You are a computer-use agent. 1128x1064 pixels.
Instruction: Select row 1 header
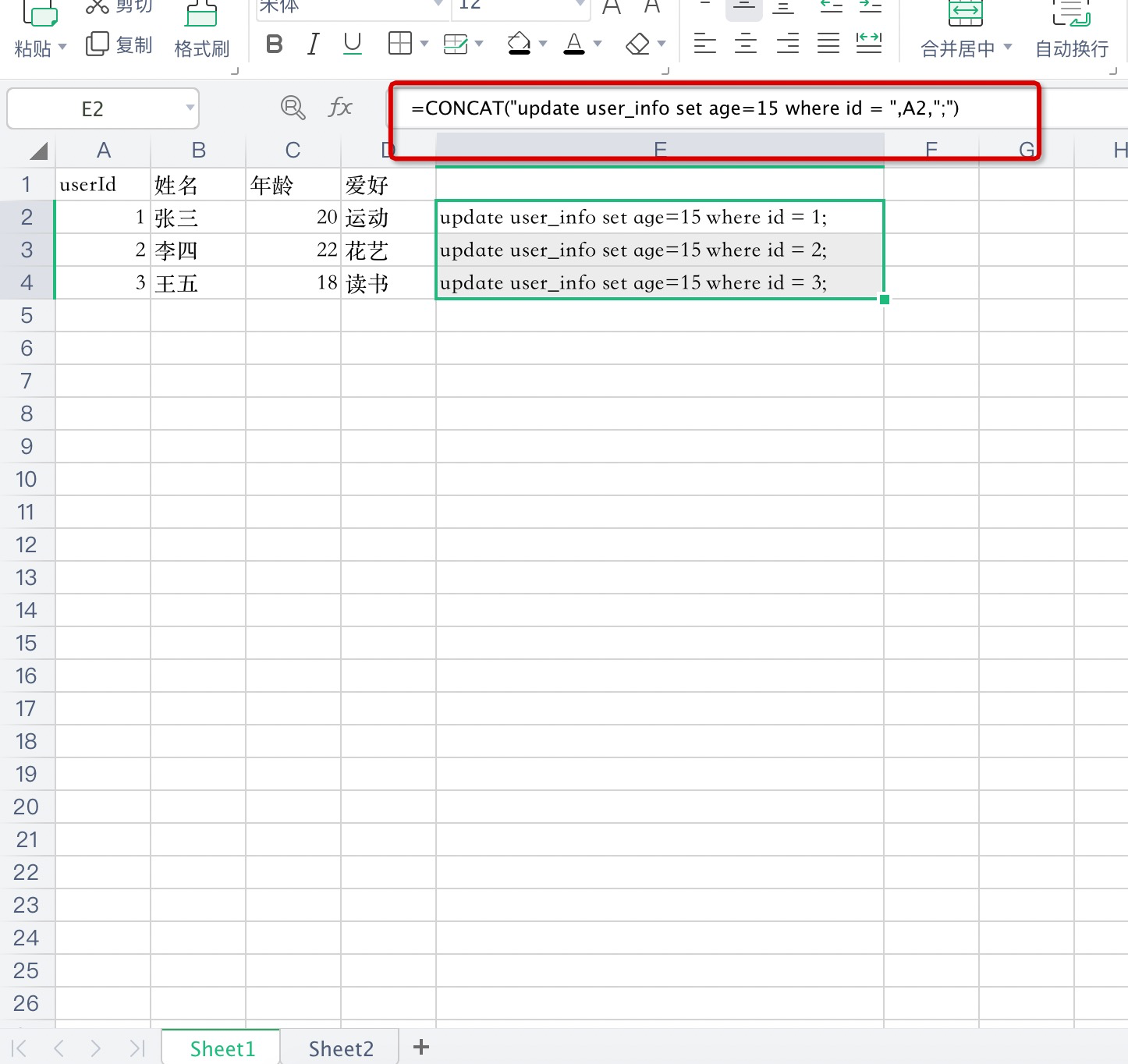coord(27,184)
